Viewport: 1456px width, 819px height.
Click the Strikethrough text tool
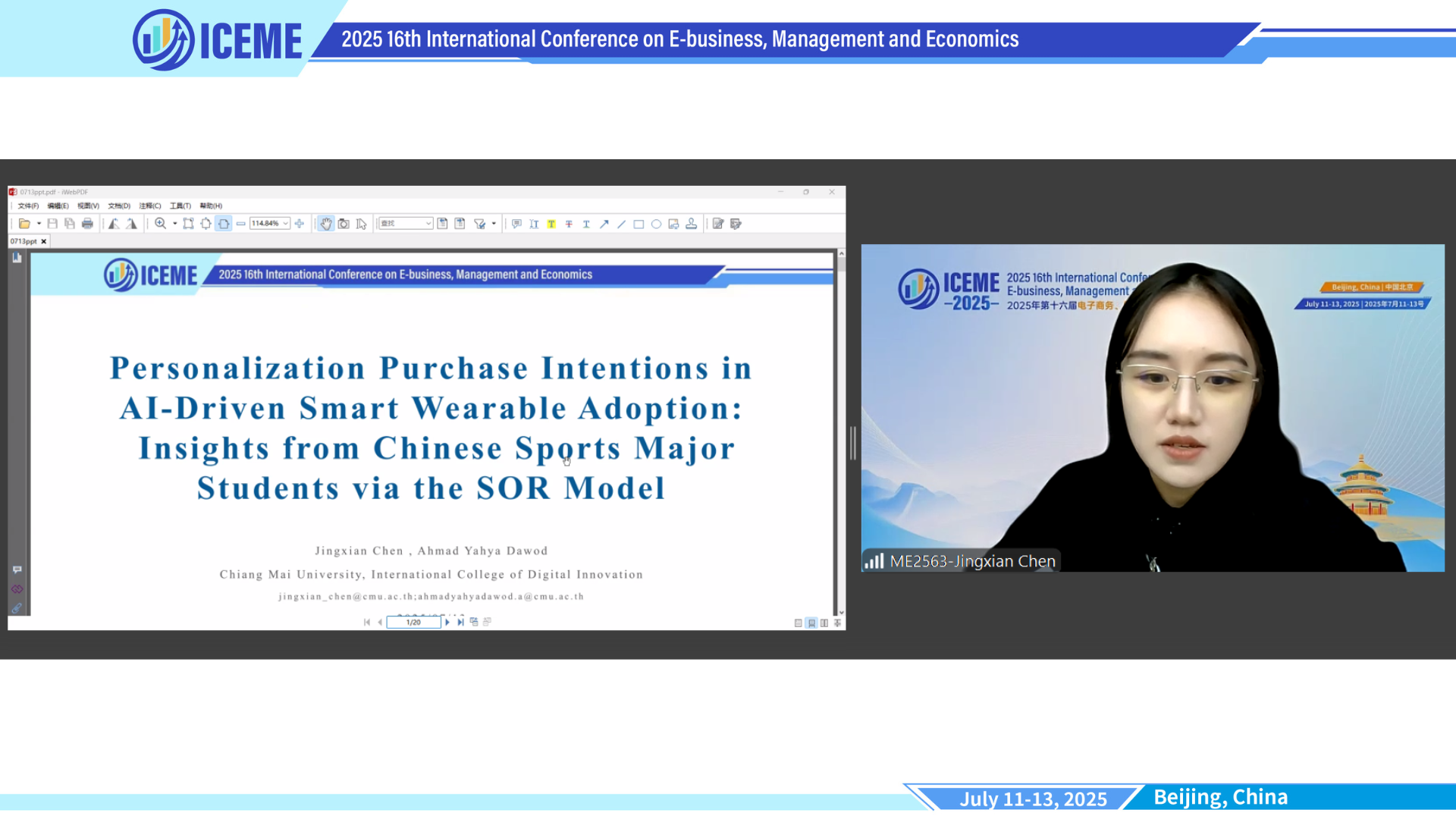tap(569, 224)
